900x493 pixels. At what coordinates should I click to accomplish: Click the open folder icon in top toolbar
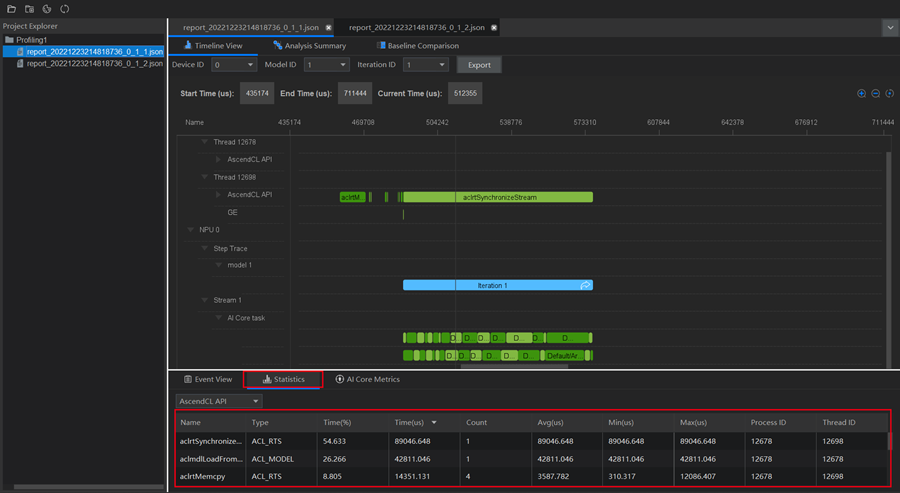pyautogui.click(x=11, y=9)
